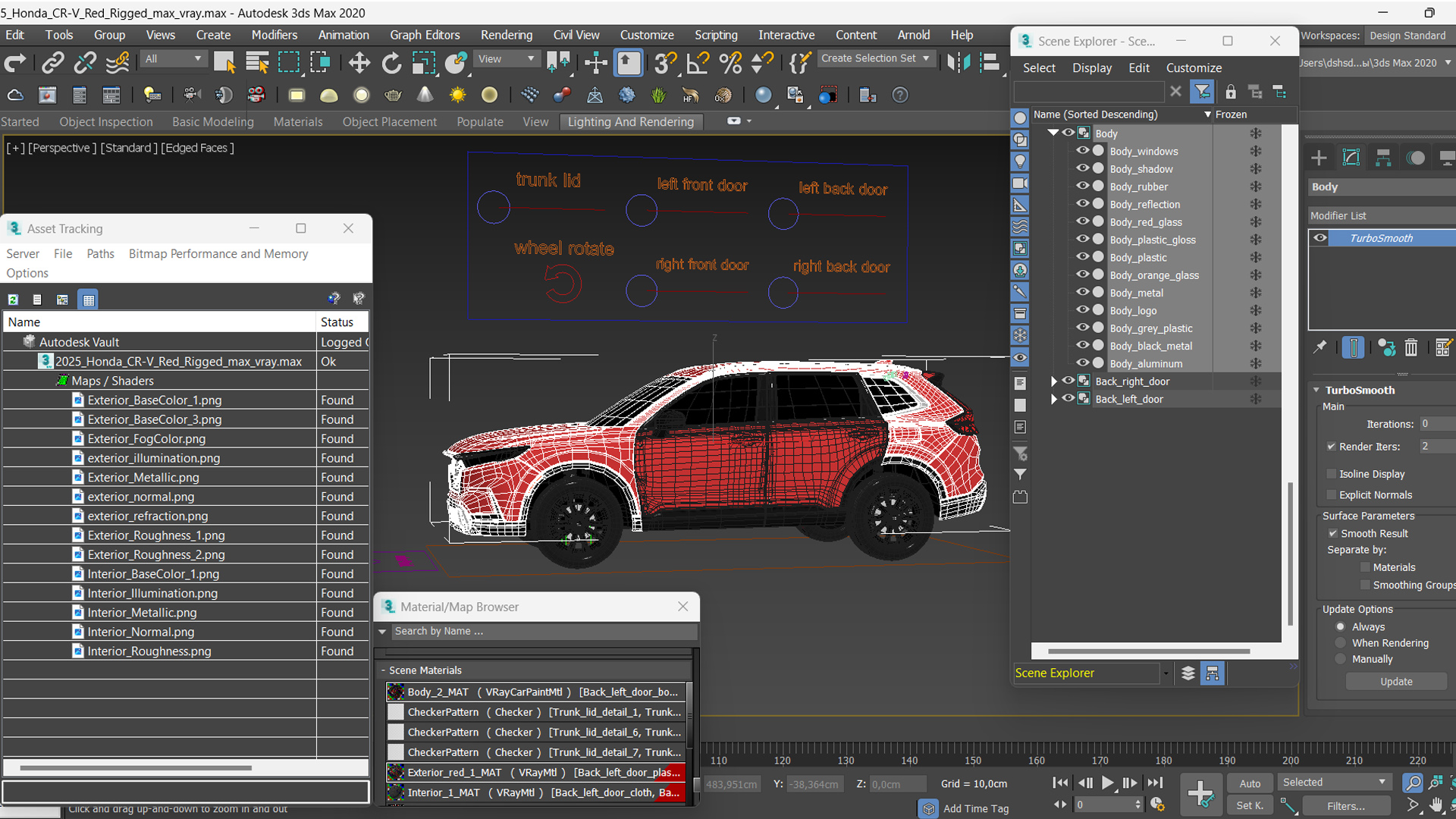1456x819 pixels.
Task: Collapse the Scene Materials group
Action: click(x=384, y=670)
